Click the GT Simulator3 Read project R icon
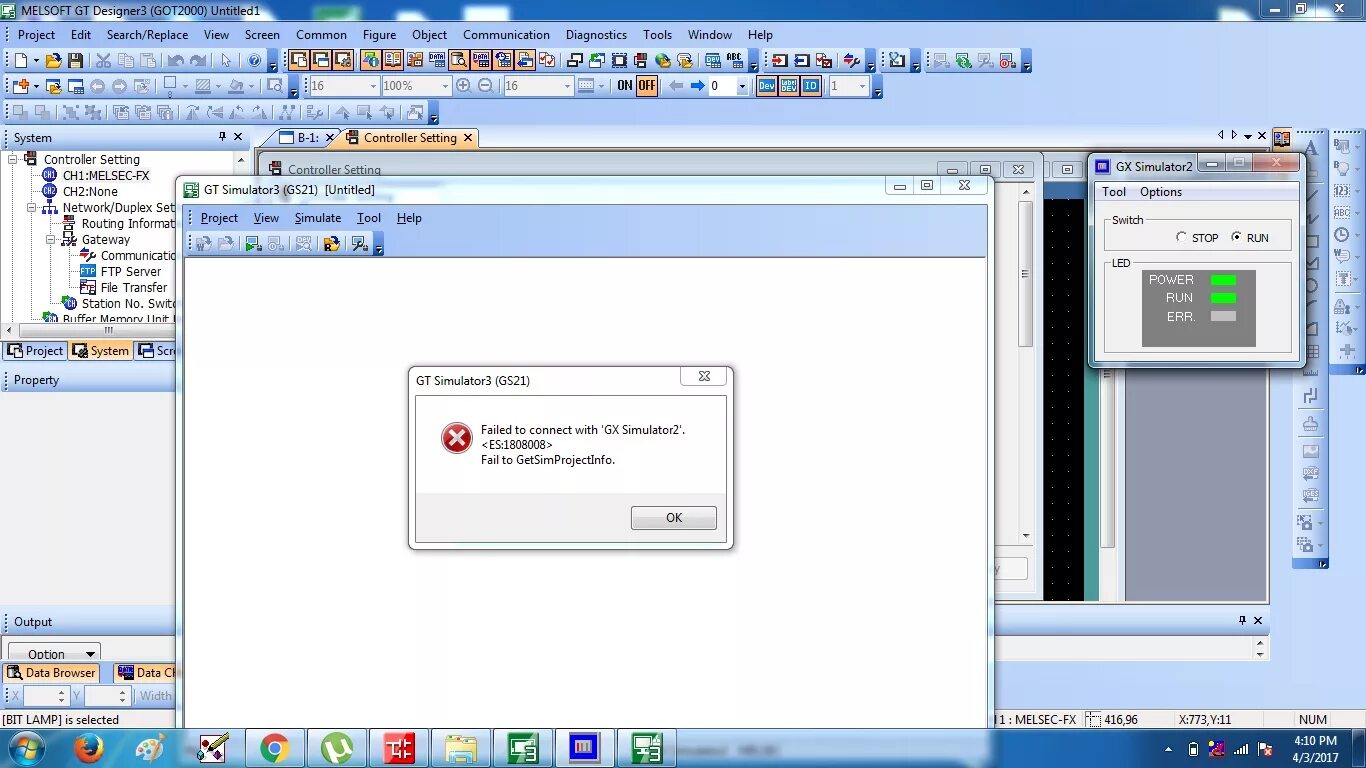This screenshot has height=768, width=1366. [x=331, y=243]
